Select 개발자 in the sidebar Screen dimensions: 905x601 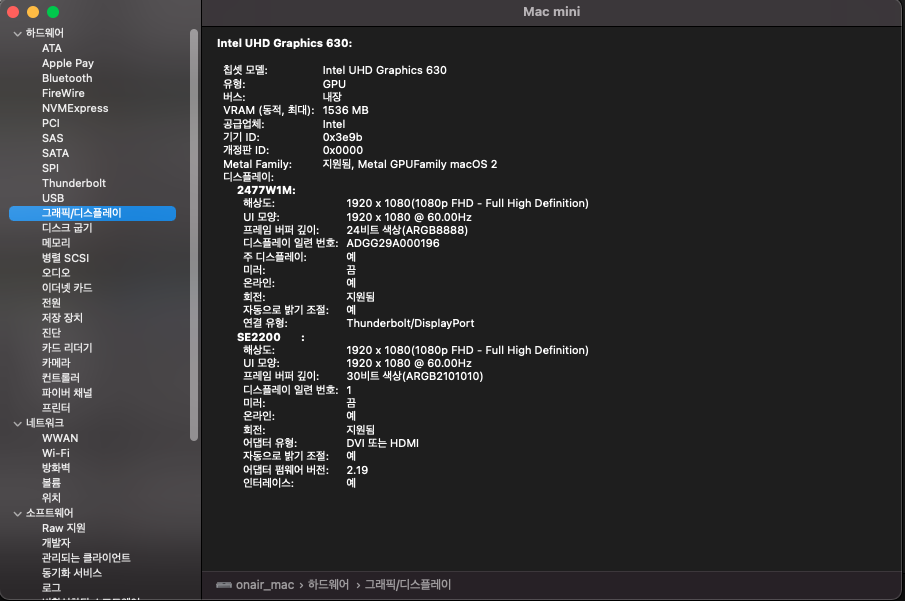point(56,543)
